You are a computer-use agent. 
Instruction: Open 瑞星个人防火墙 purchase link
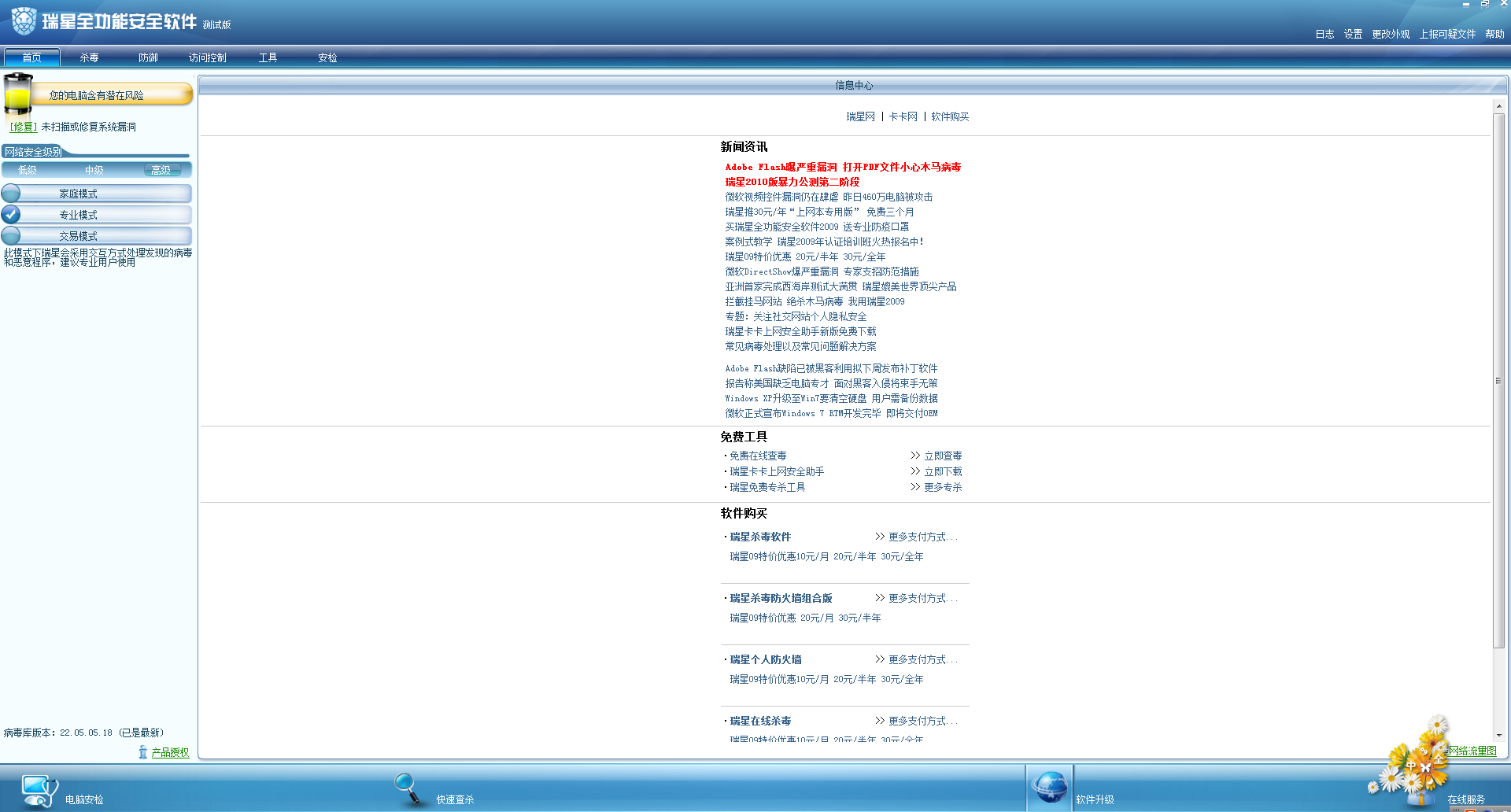pyautogui.click(x=766, y=659)
